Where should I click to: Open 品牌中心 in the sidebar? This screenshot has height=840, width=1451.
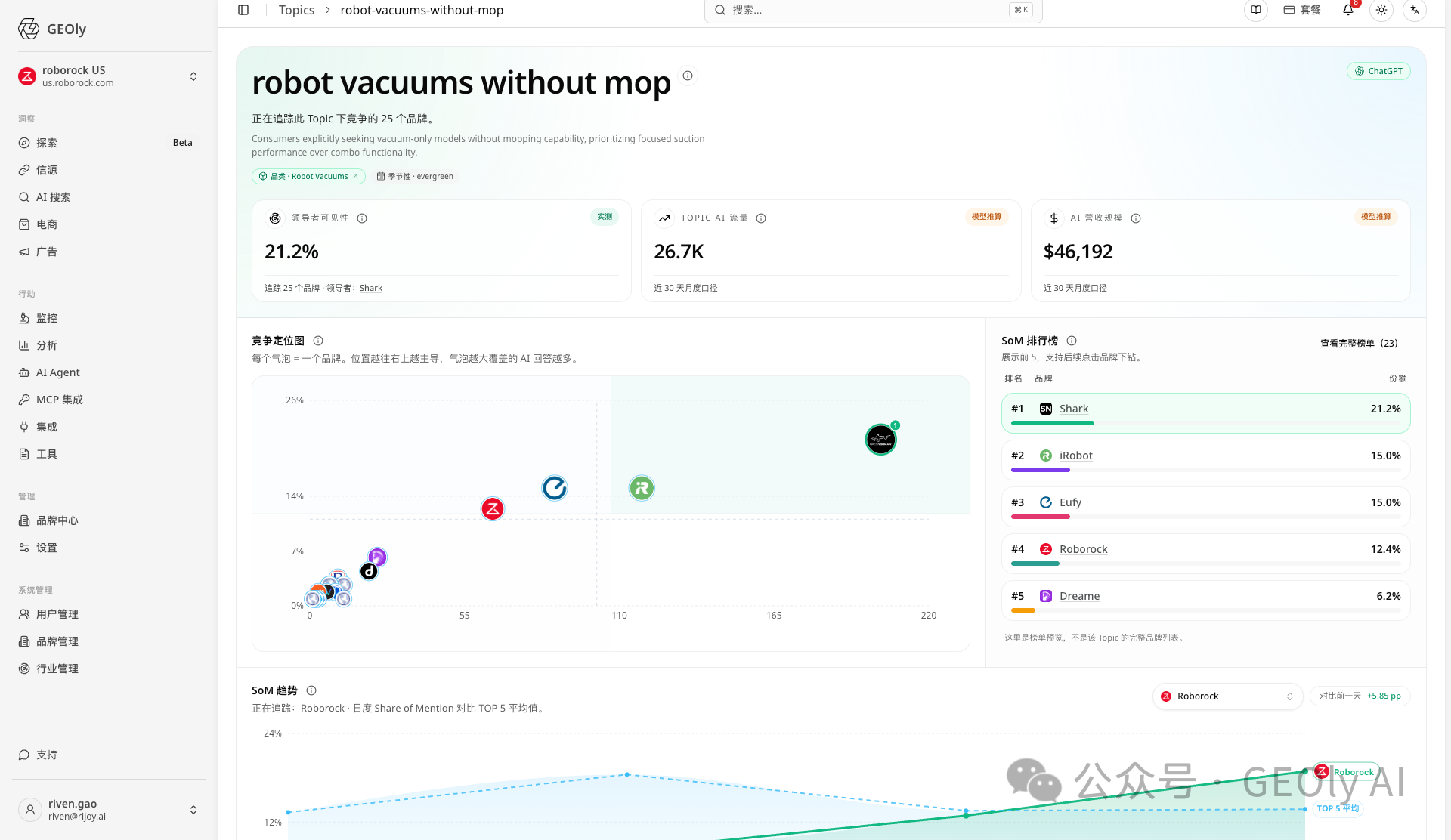coord(109,520)
